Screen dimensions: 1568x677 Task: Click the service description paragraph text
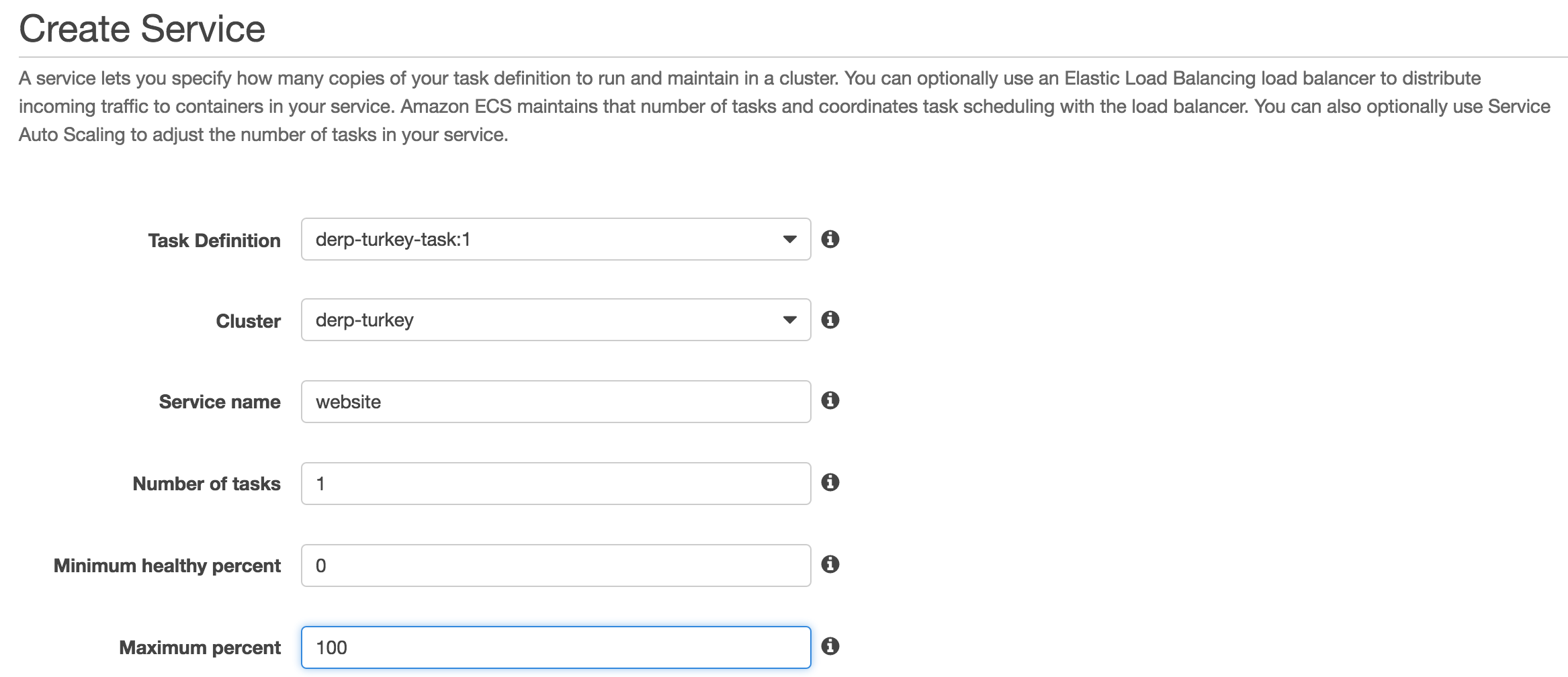point(785,106)
